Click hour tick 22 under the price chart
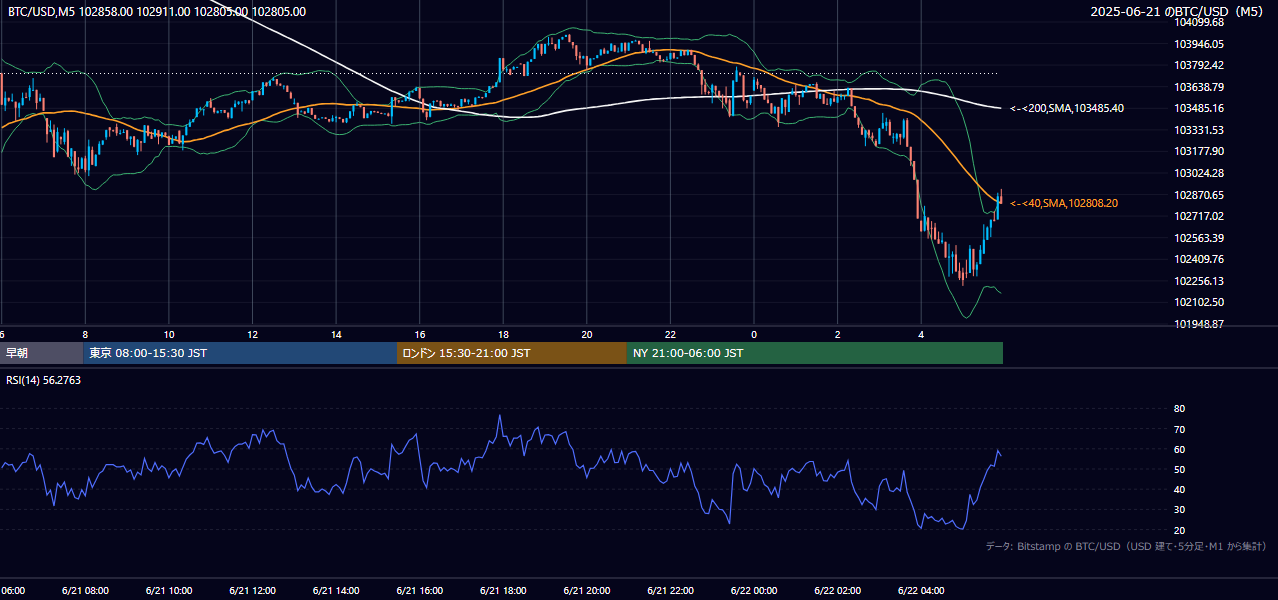The image size is (1278, 600). [x=670, y=334]
